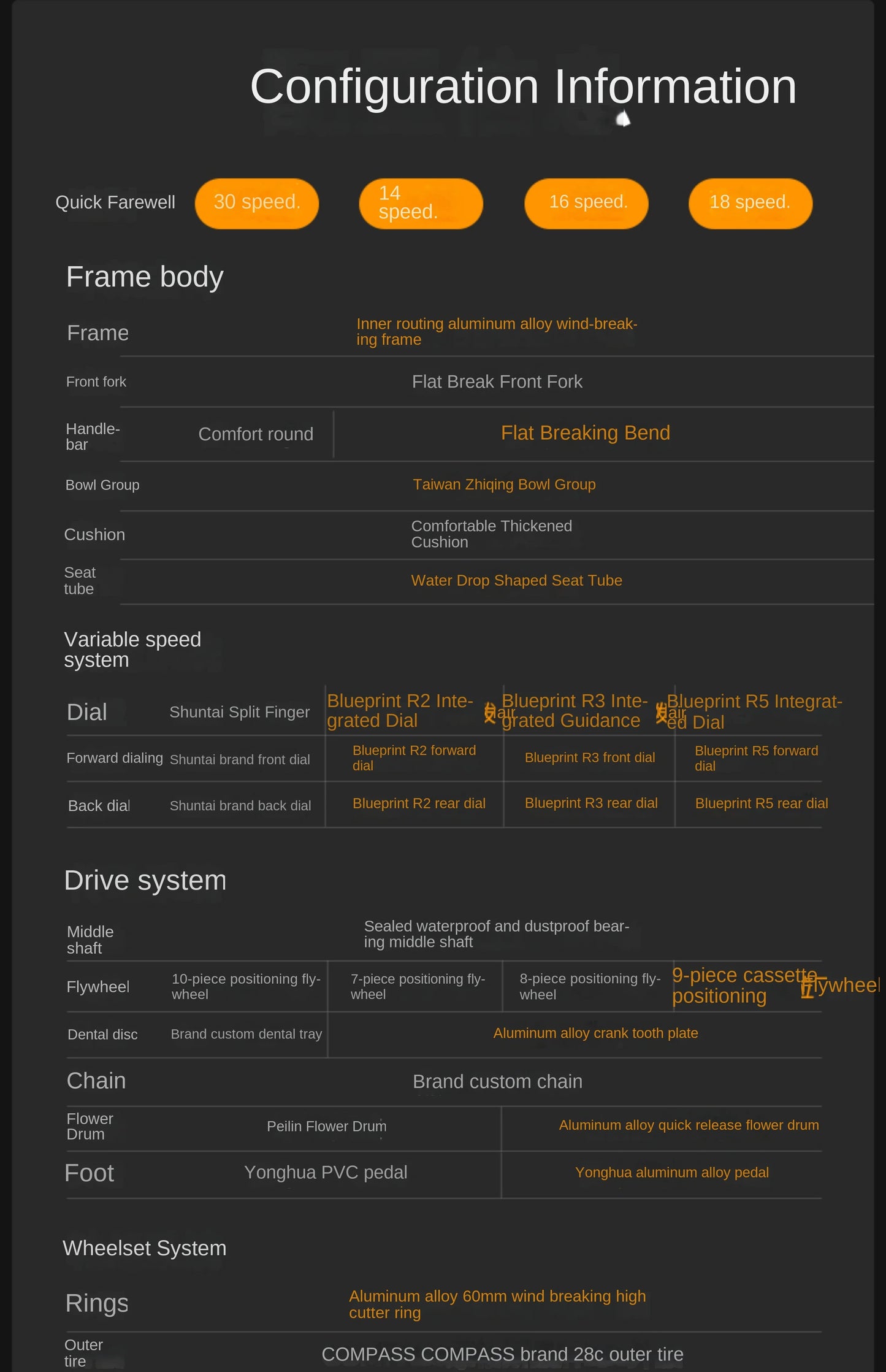
Task: Click the "Variable speed system" heading
Action: pos(132,650)
